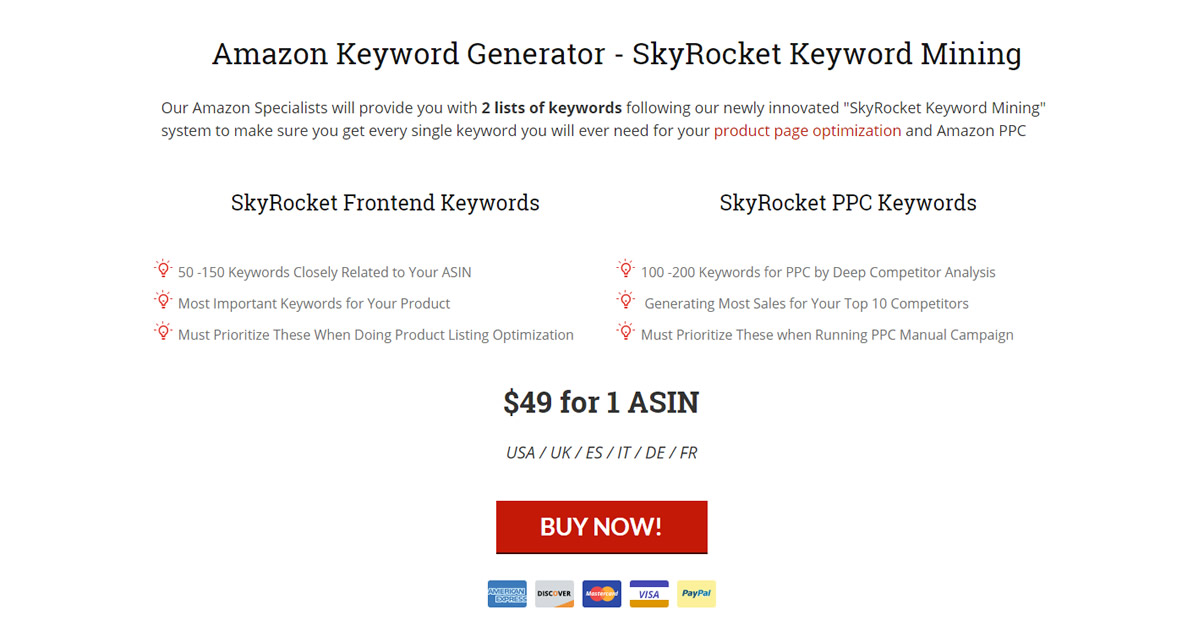Select the SkyRocket Frontend Keywords heading
This screenshot has width=1203, height=641.
[385, 203]
